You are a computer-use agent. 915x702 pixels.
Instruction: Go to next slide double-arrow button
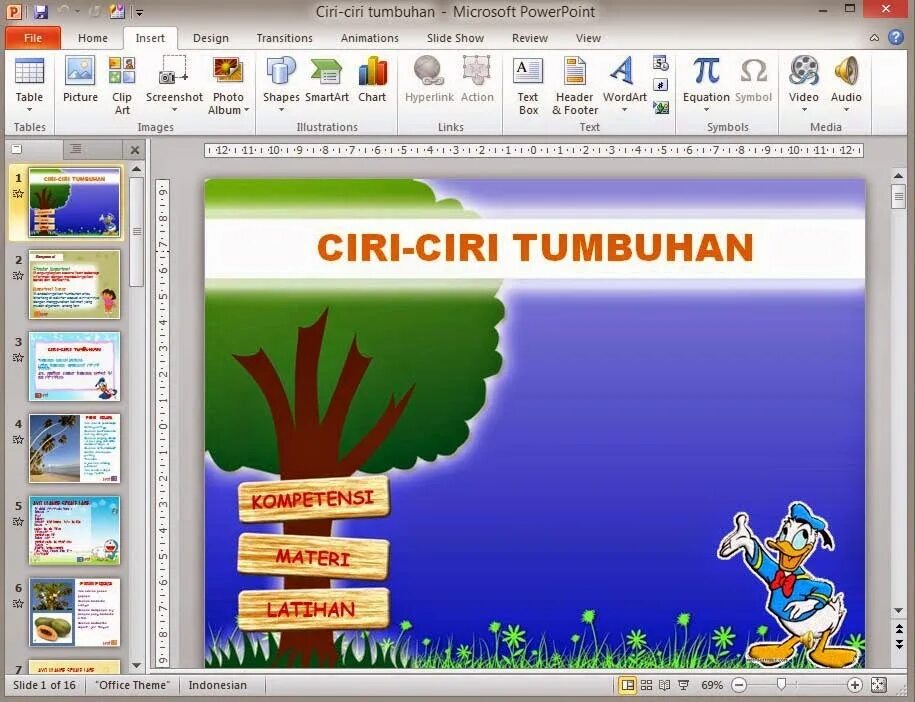899,644
